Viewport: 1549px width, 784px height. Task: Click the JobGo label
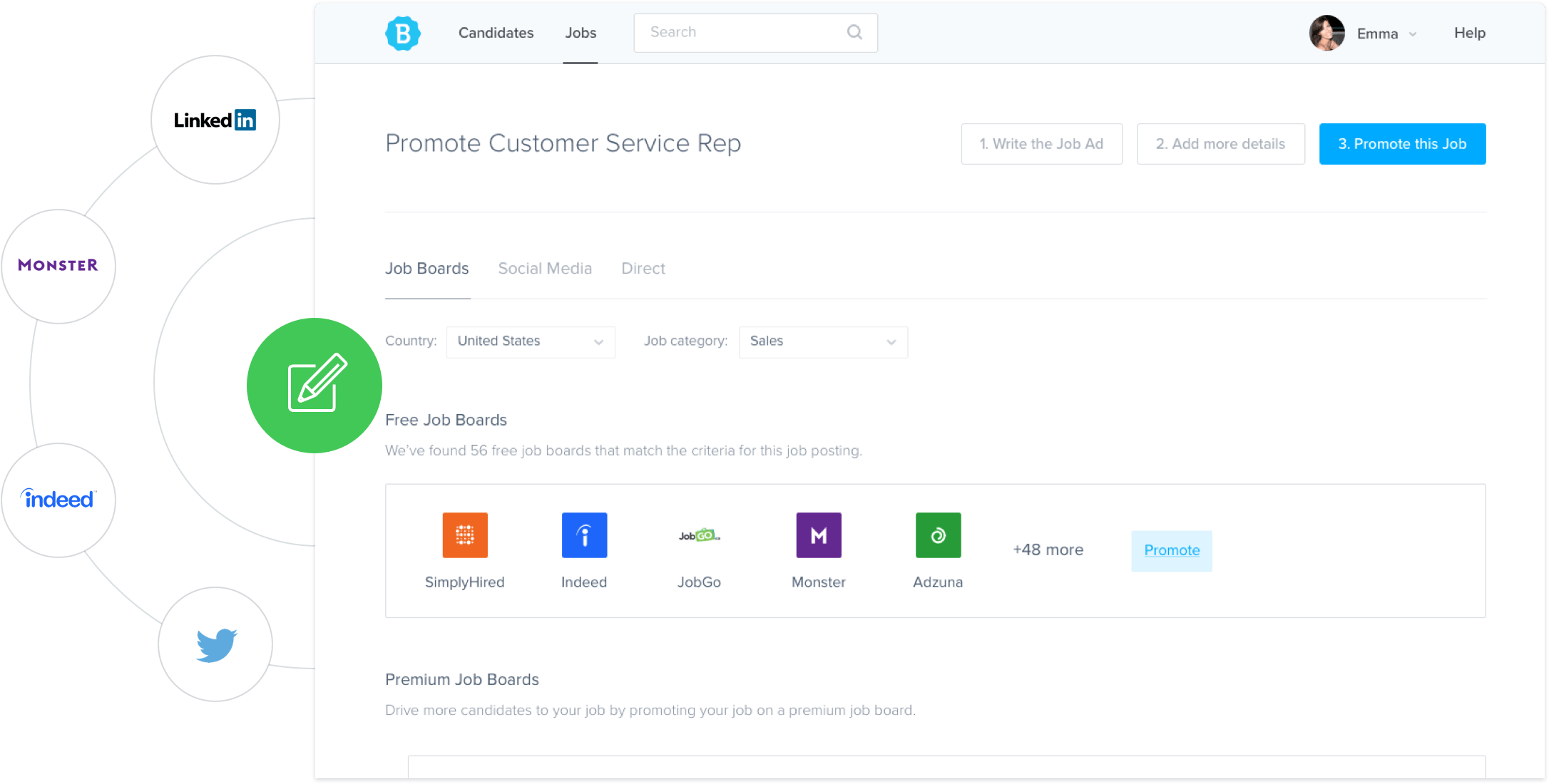pyautogui.click(x=699, y=582)
